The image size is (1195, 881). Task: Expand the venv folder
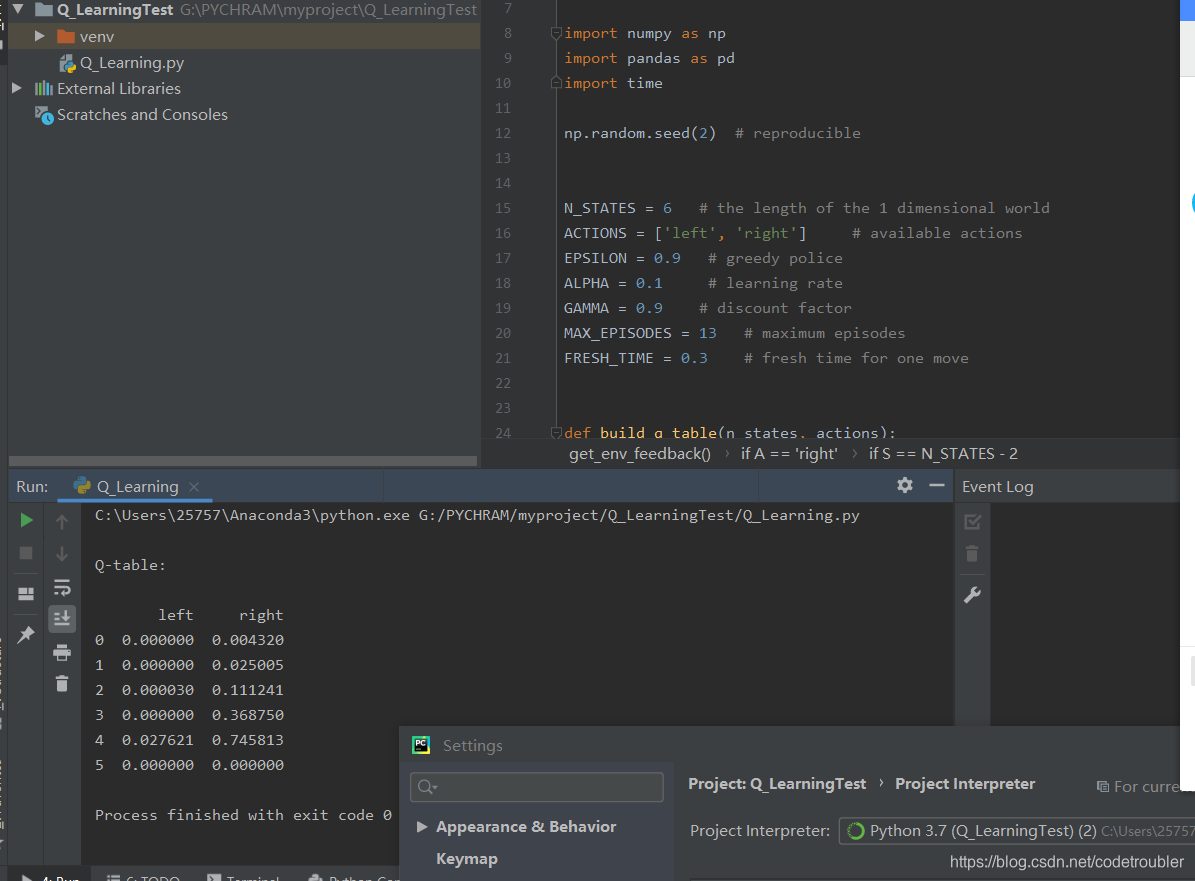40,36
